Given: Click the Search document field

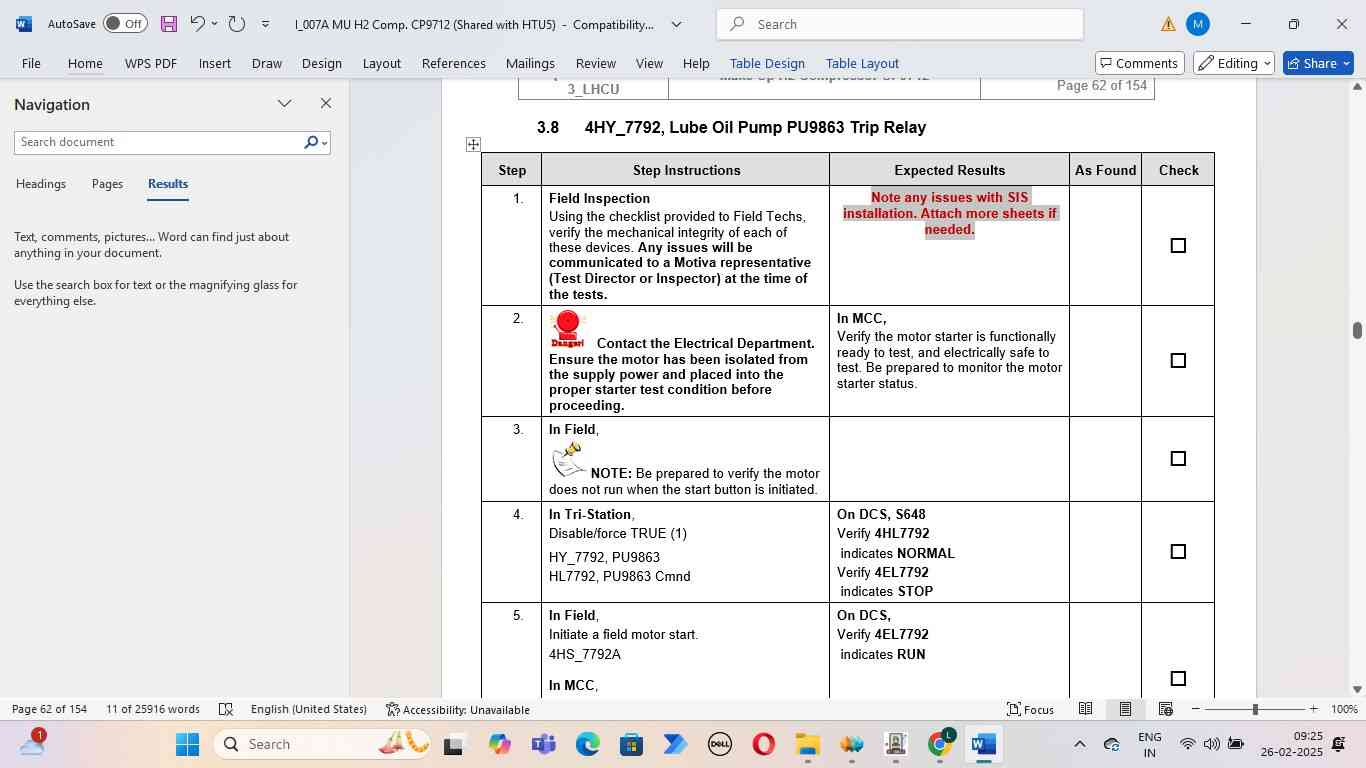Looking at the screenshot, I should pos(158,142).
